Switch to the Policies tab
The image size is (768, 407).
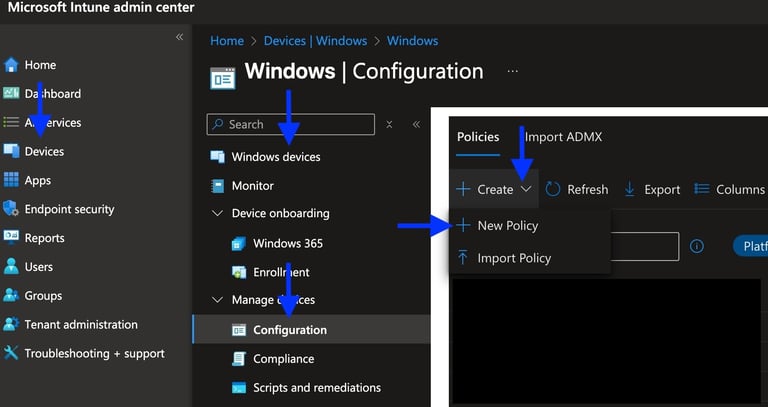(478, 137)
